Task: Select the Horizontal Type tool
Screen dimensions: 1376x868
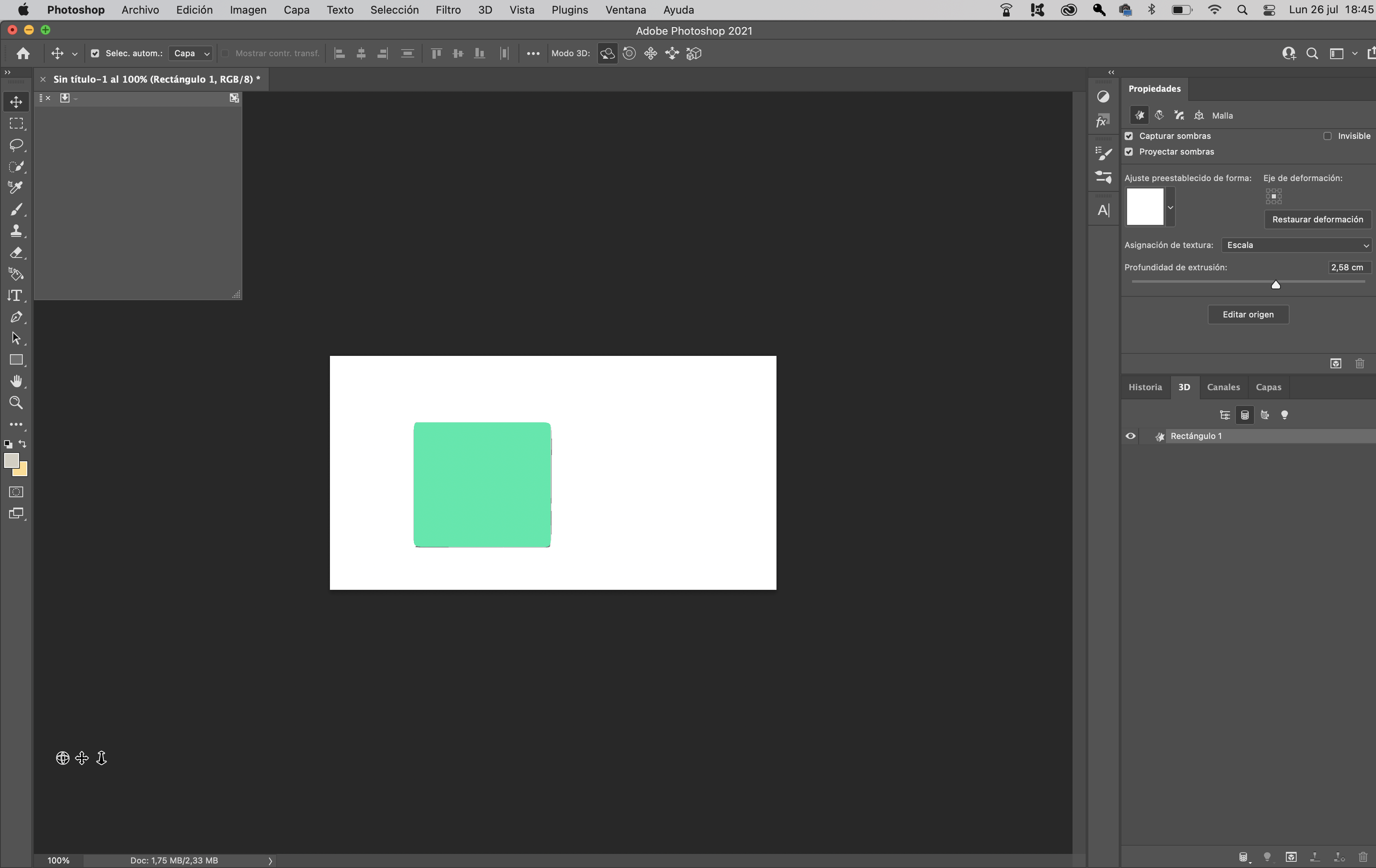Action: [x=16, y=296]
